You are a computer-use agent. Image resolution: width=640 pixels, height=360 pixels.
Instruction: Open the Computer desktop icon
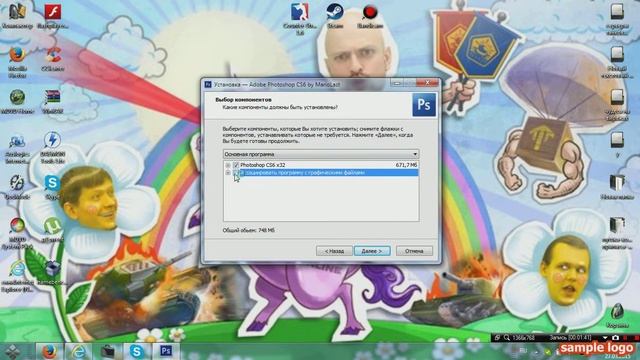(x=17, y=15)
